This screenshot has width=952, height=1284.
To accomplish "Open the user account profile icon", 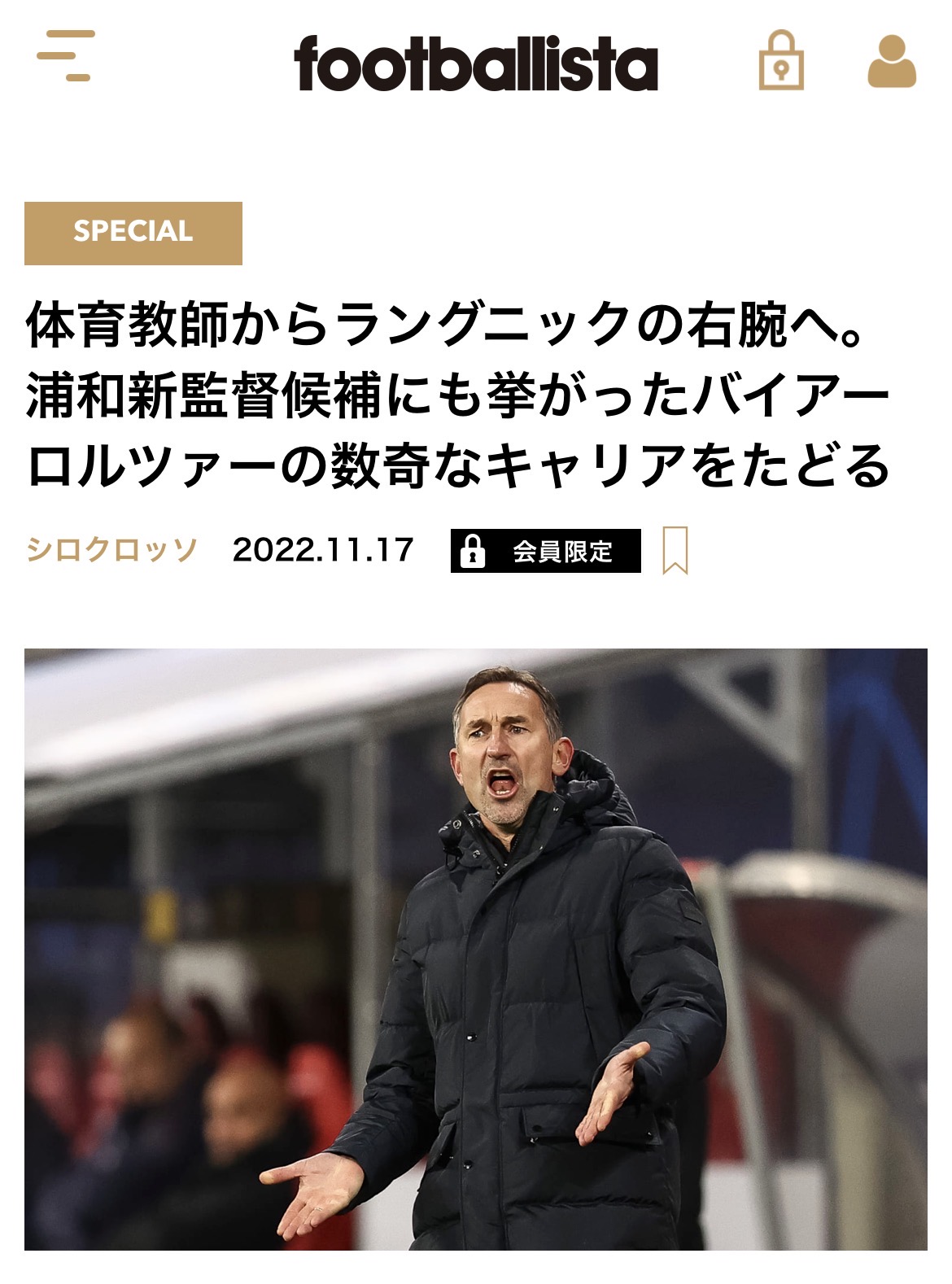I will (892, 61).
